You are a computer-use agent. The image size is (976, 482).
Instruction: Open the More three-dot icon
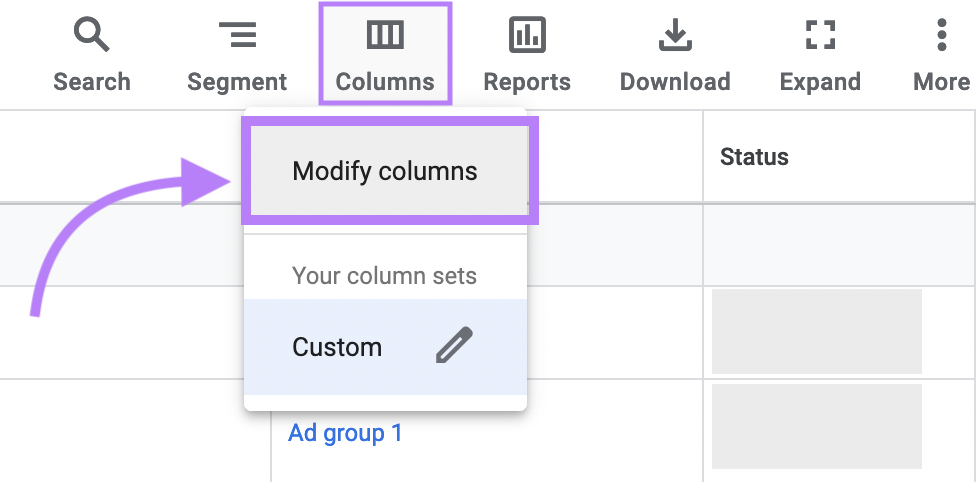941,34
